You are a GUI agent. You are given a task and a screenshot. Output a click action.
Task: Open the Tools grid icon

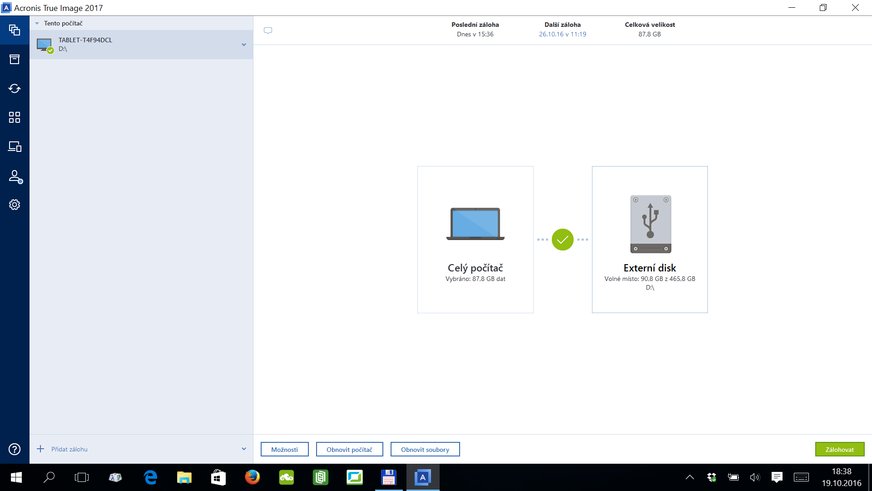pos(14,117)
